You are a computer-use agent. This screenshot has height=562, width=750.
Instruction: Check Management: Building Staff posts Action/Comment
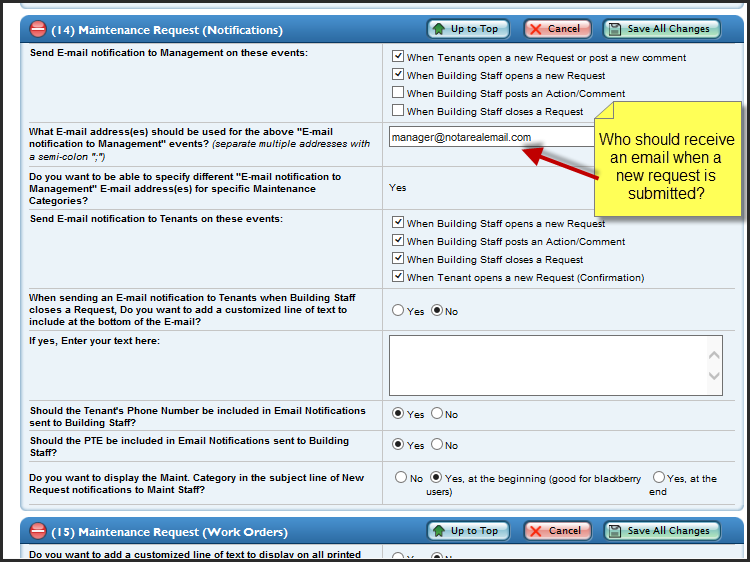397,92
